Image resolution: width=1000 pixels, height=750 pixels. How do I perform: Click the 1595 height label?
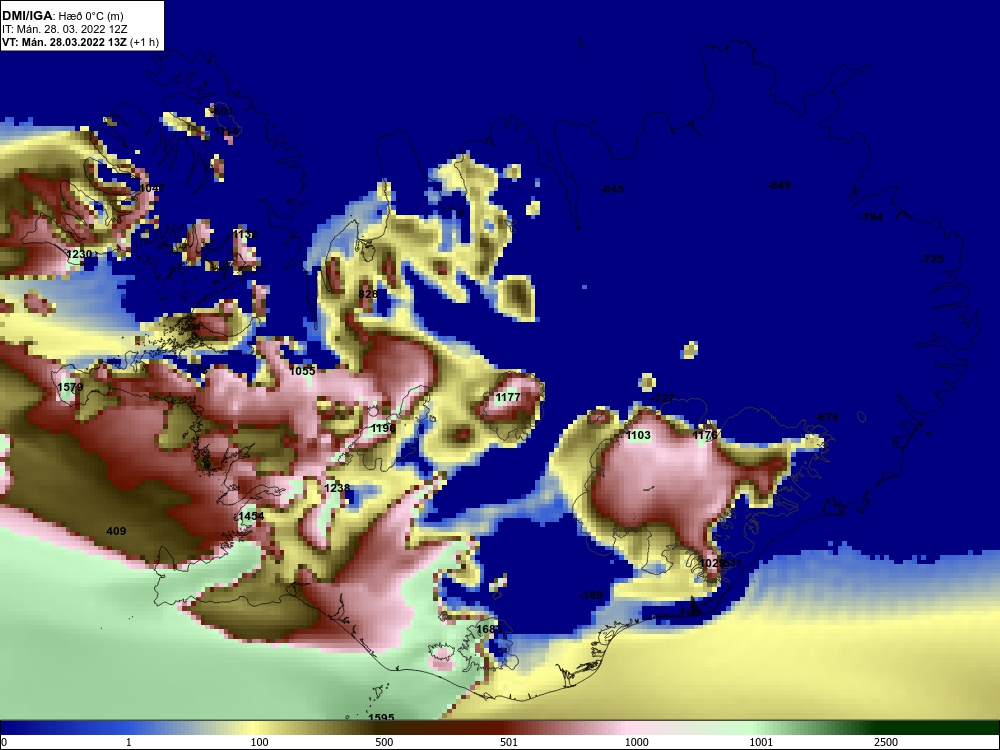coord(381,717)
